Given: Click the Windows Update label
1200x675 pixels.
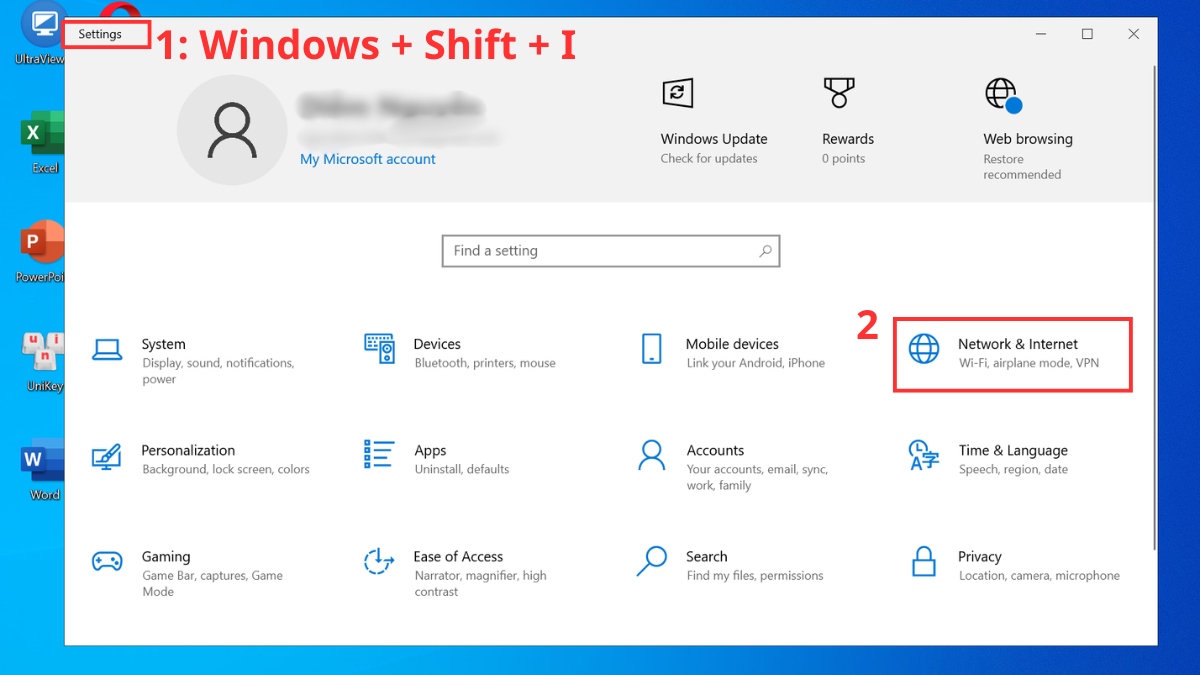Looking at the screenshot, I should (714, 139).
